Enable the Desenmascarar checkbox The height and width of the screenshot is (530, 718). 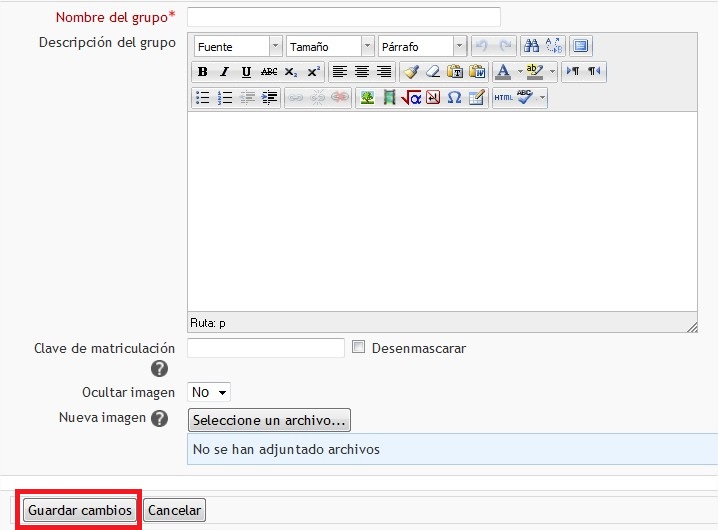click(358, 348)
